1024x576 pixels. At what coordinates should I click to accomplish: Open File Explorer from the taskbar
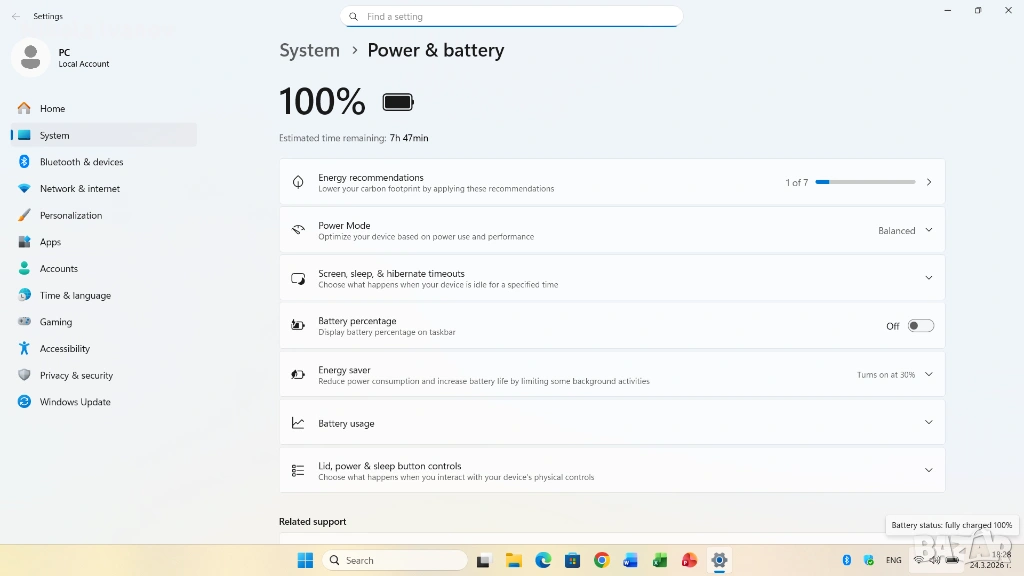coord(513,560)
